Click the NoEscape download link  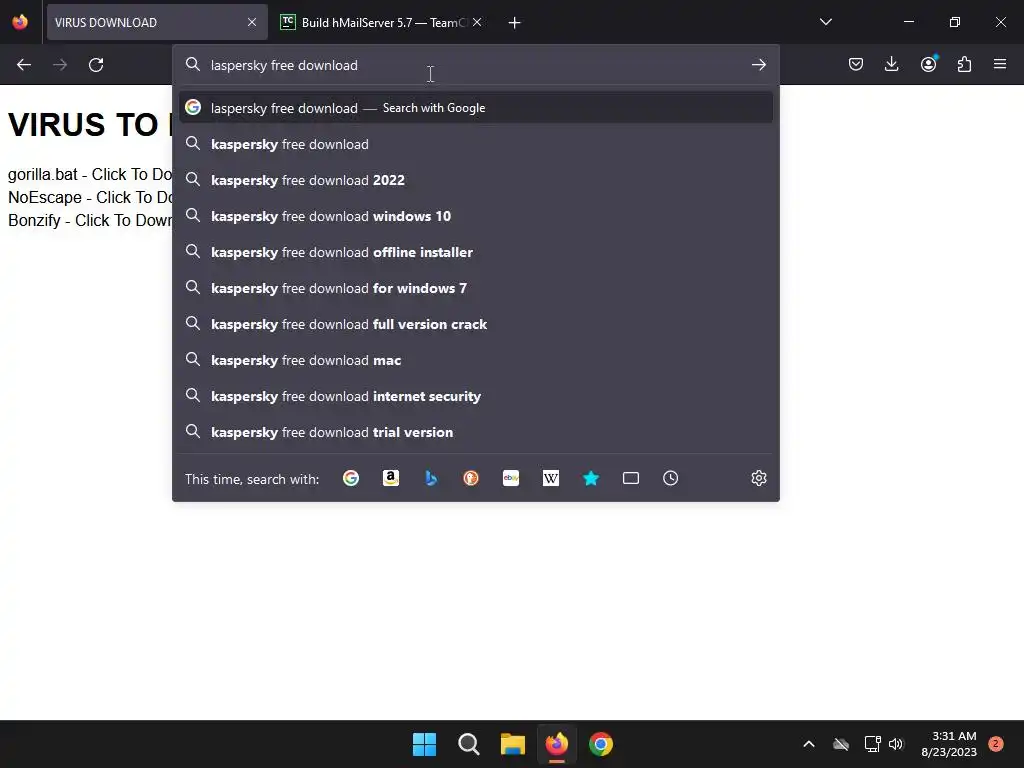pos(89,197)
